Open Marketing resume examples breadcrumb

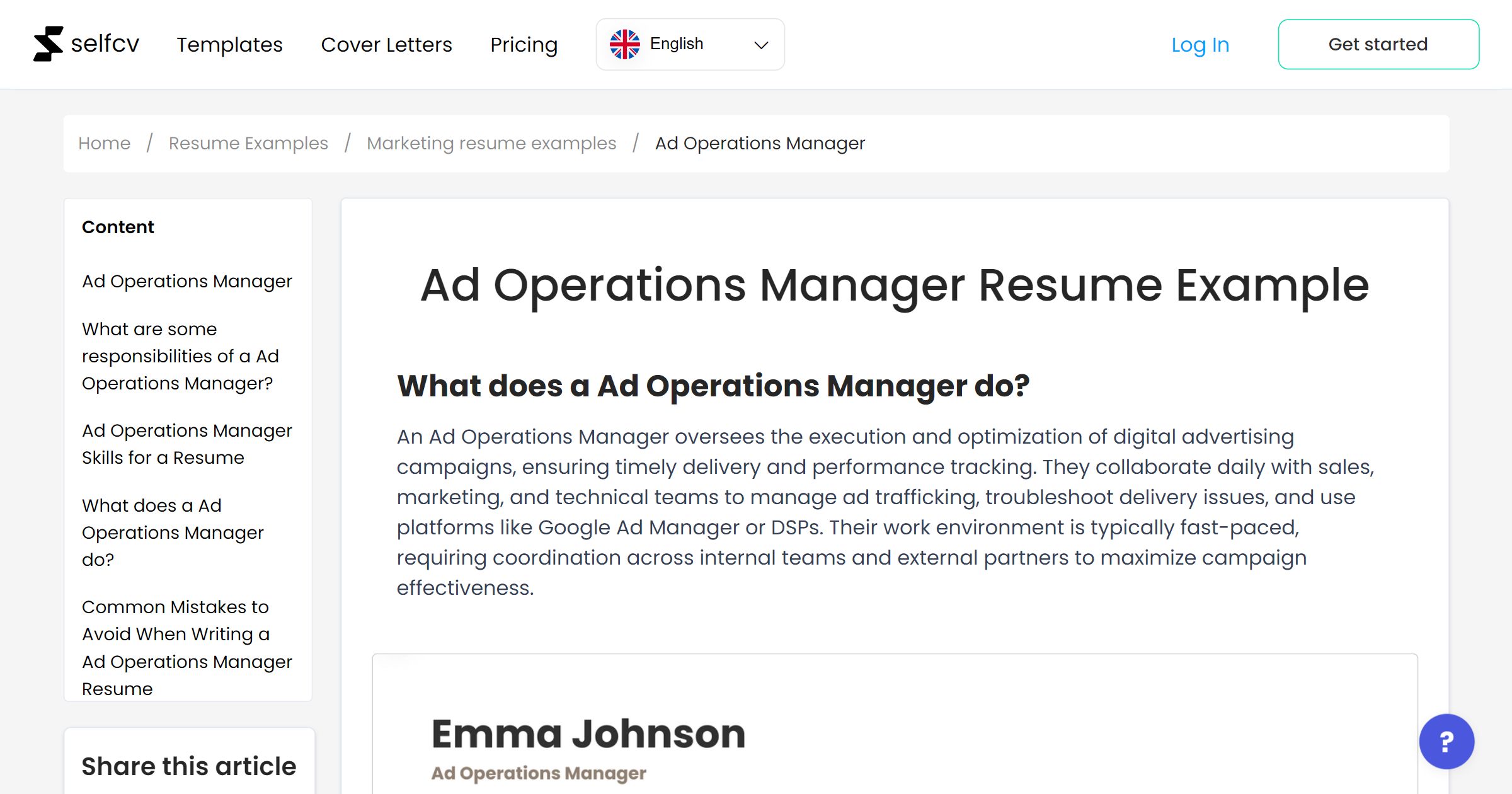(491, 143)
